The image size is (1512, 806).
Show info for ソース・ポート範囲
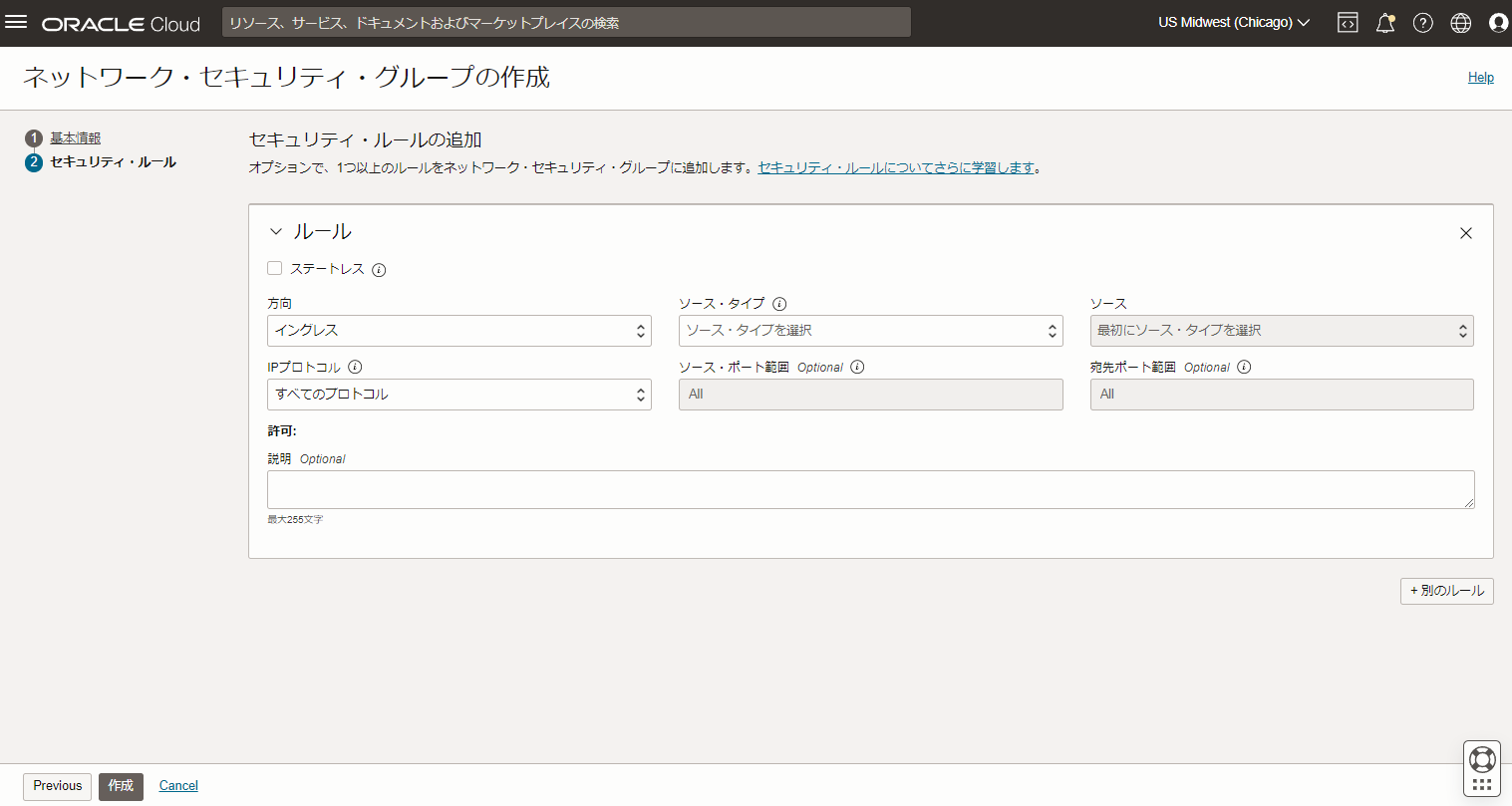tap(857, 367)
